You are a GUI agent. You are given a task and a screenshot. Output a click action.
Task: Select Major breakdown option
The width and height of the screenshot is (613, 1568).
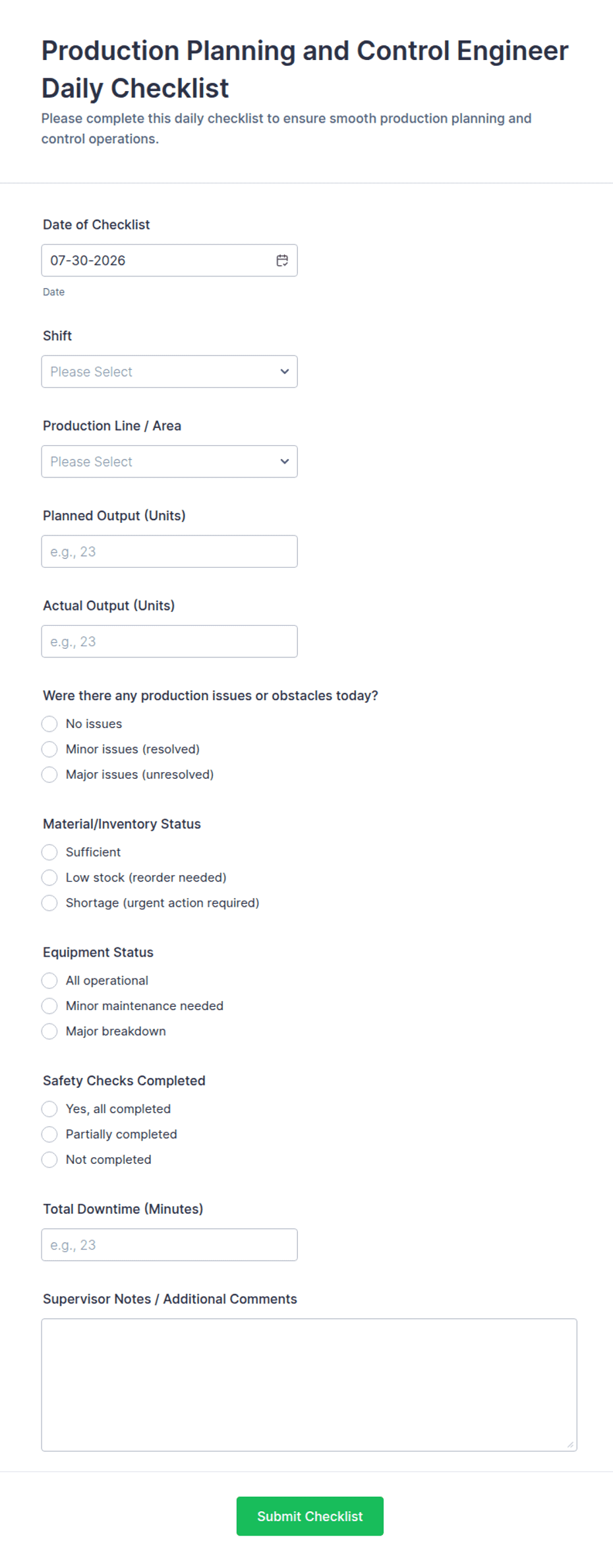[49, 1031]
